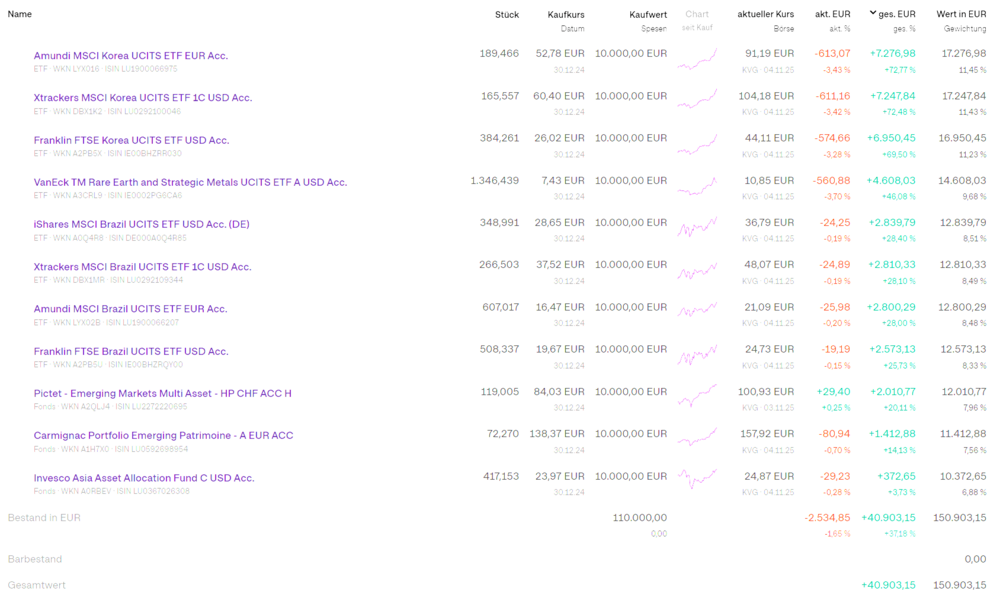The image size is (1000, 595).
Task: Open the VanEck Rare Earth chart thumbnail
Action: (697, 186)
